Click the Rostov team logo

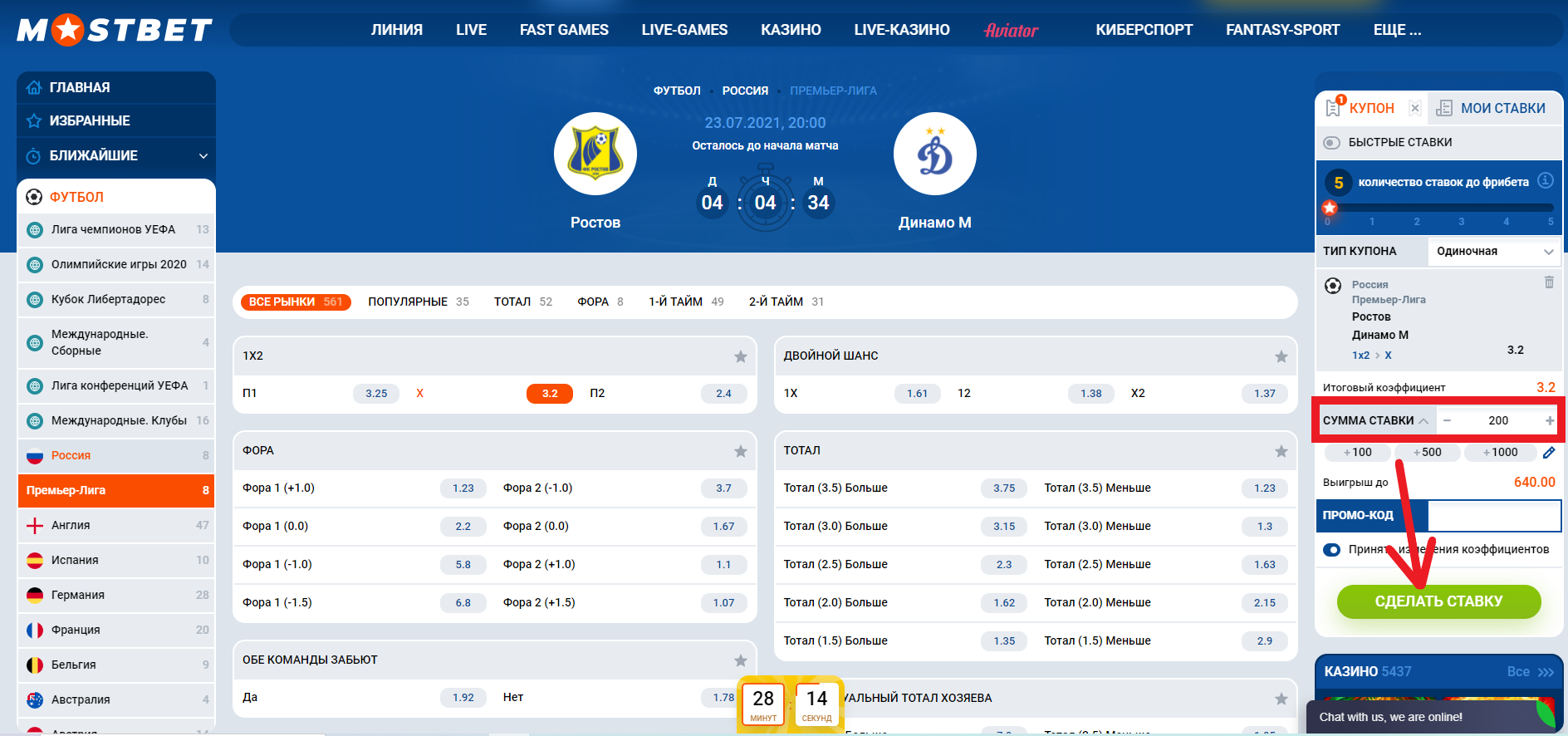point(595,154)
